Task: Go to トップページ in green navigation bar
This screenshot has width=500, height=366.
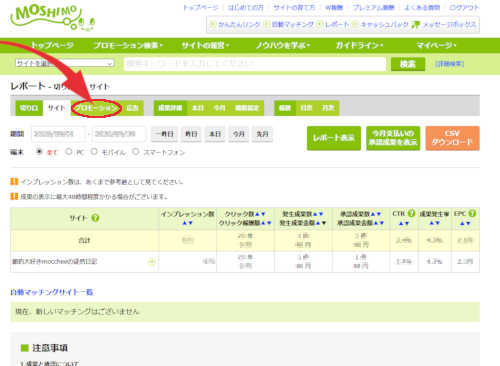Action: pos(52,45)
